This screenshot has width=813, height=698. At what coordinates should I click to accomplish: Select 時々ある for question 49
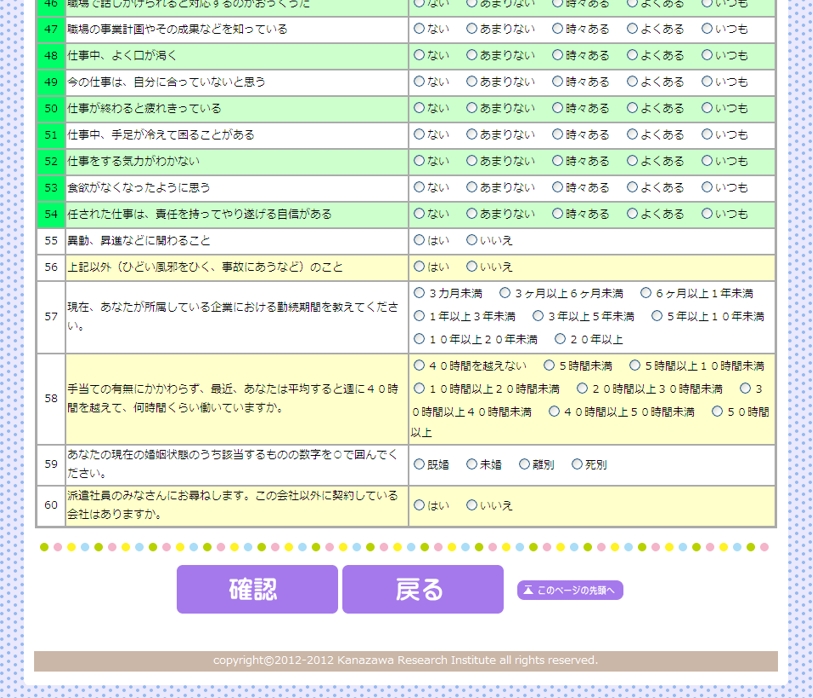coord(558,82)
